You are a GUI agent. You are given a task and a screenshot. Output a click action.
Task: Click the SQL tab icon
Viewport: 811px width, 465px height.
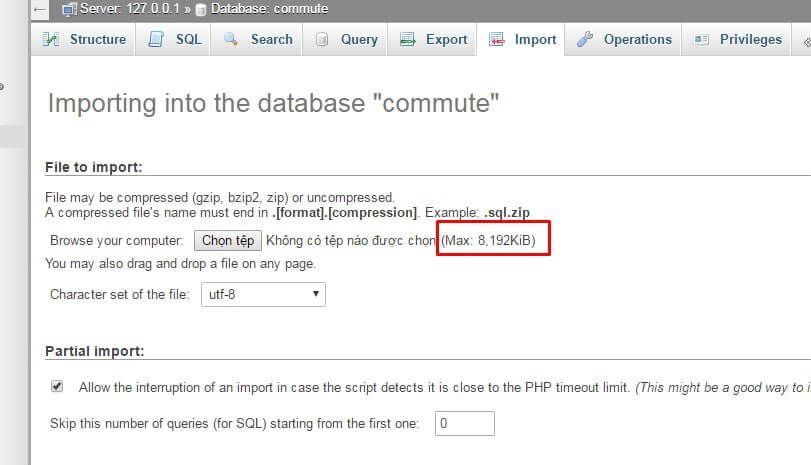coord(156,39)
